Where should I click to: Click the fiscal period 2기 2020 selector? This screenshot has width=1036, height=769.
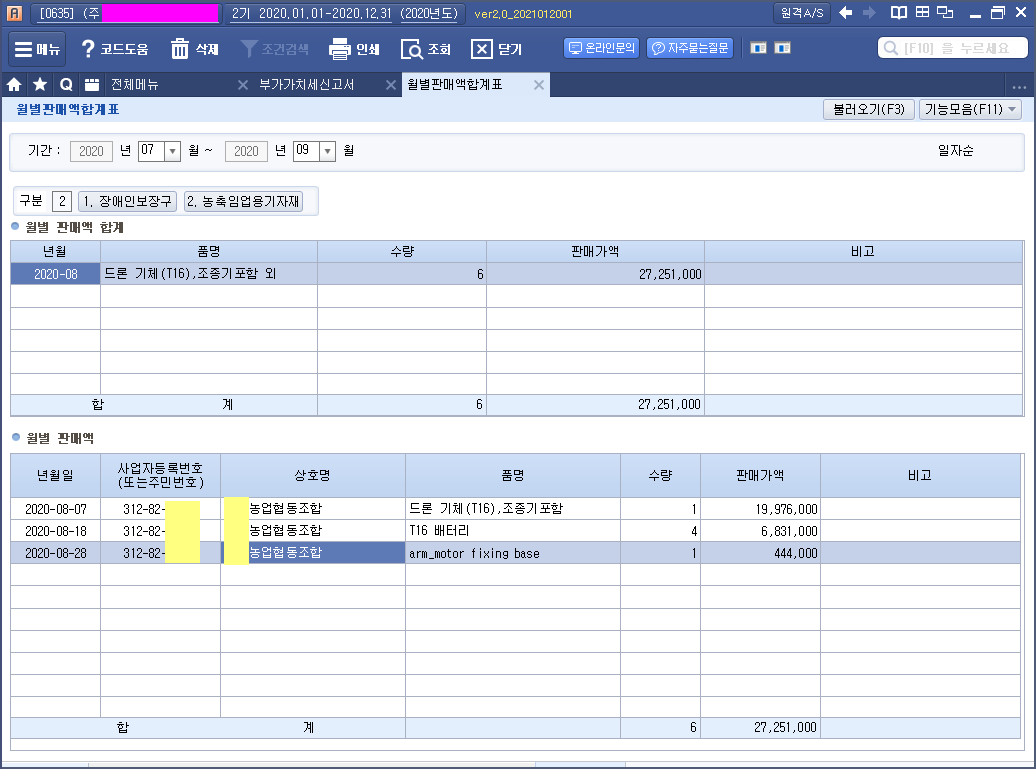click(344, 13)
